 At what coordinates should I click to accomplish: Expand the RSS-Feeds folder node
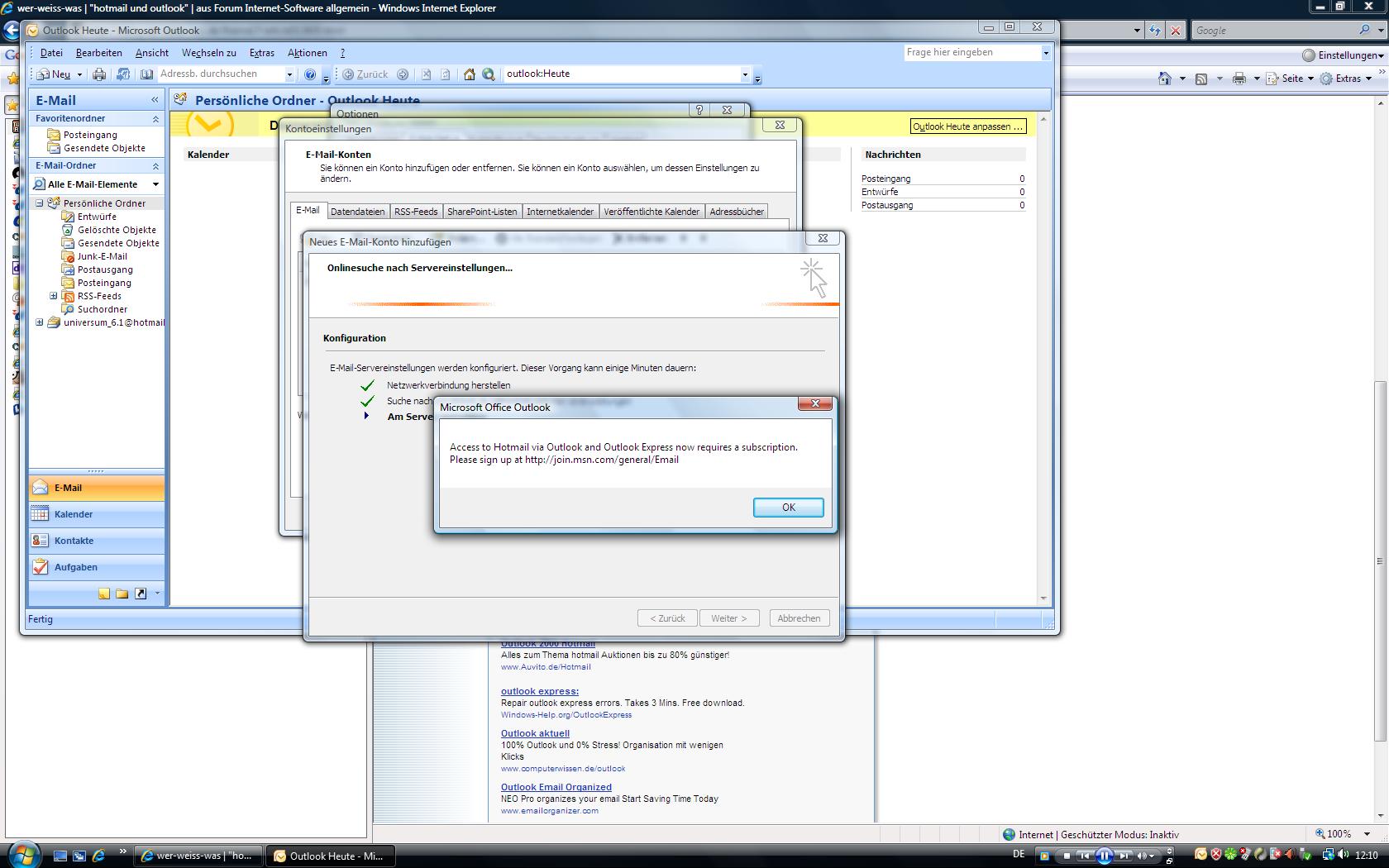(54, 296)
